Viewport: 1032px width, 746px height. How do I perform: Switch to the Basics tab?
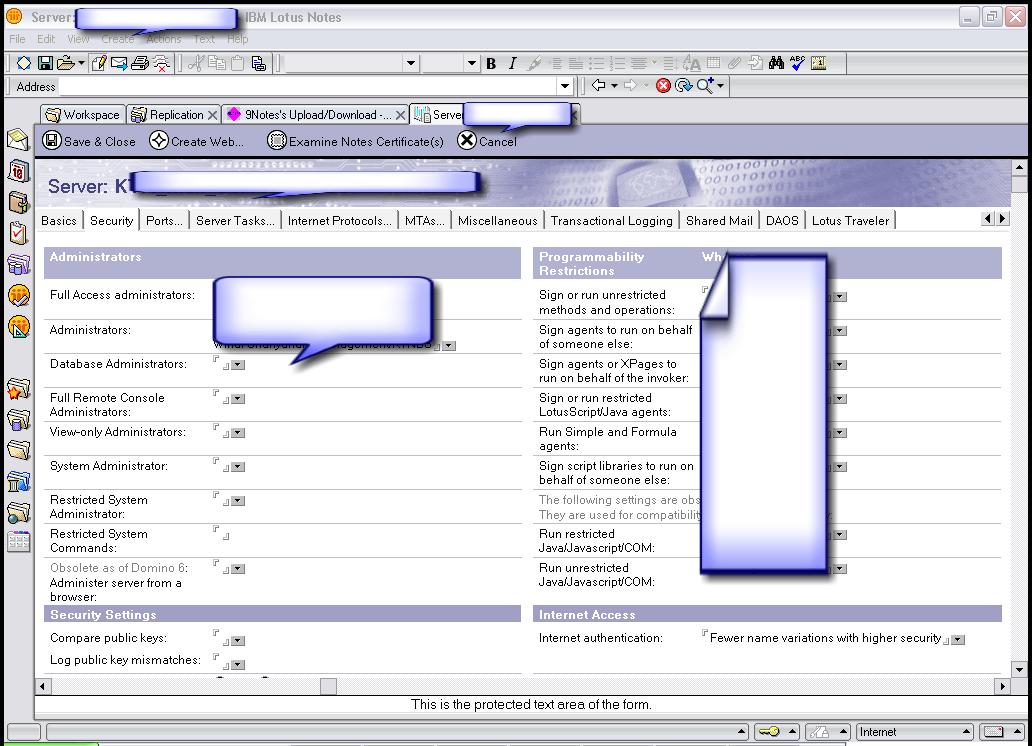point(59,221)
